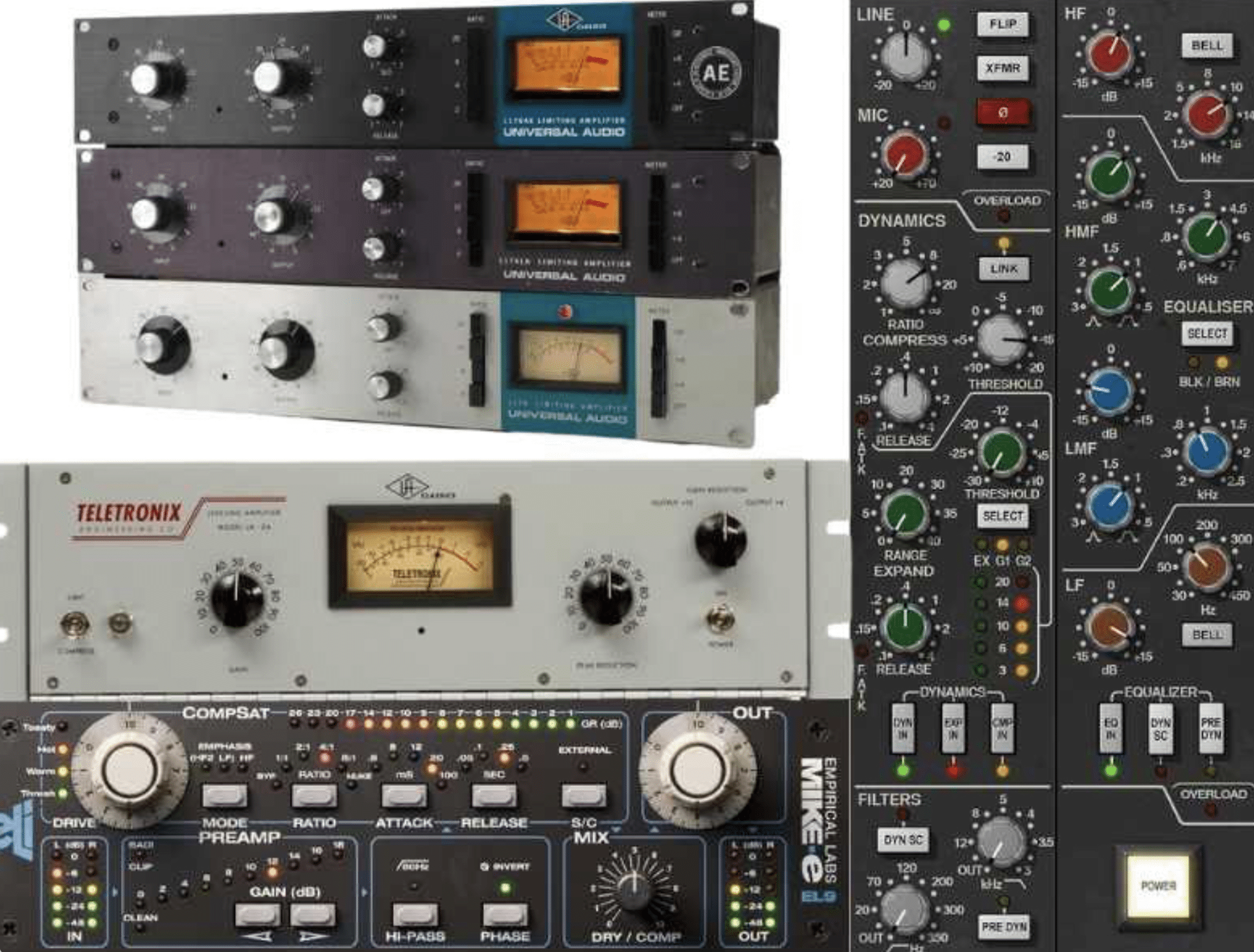Click the Teletronix VU meter display

click(x=419, y=556)
